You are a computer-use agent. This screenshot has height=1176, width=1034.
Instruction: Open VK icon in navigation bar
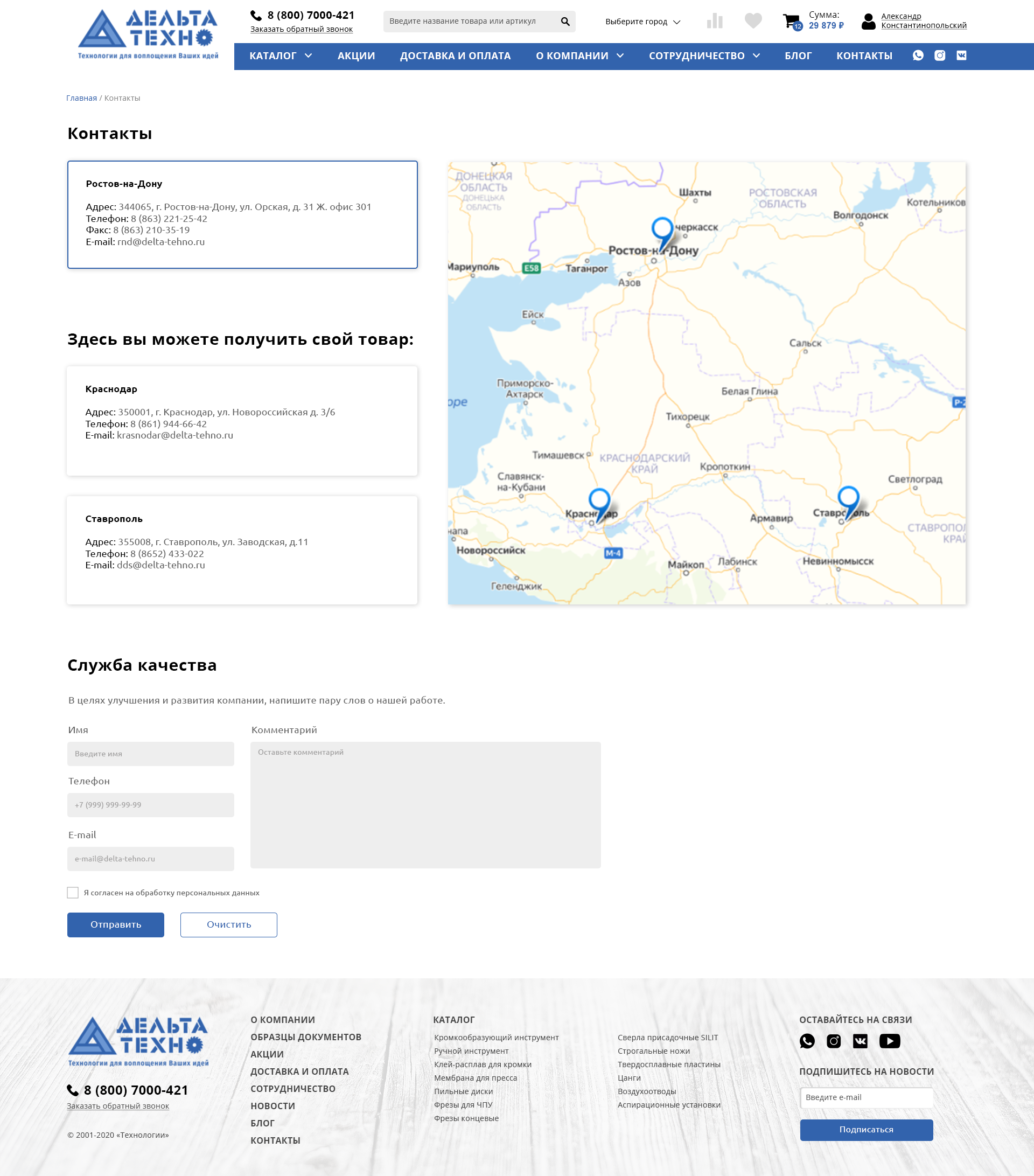pyautogui.click(x=961, y=55)
